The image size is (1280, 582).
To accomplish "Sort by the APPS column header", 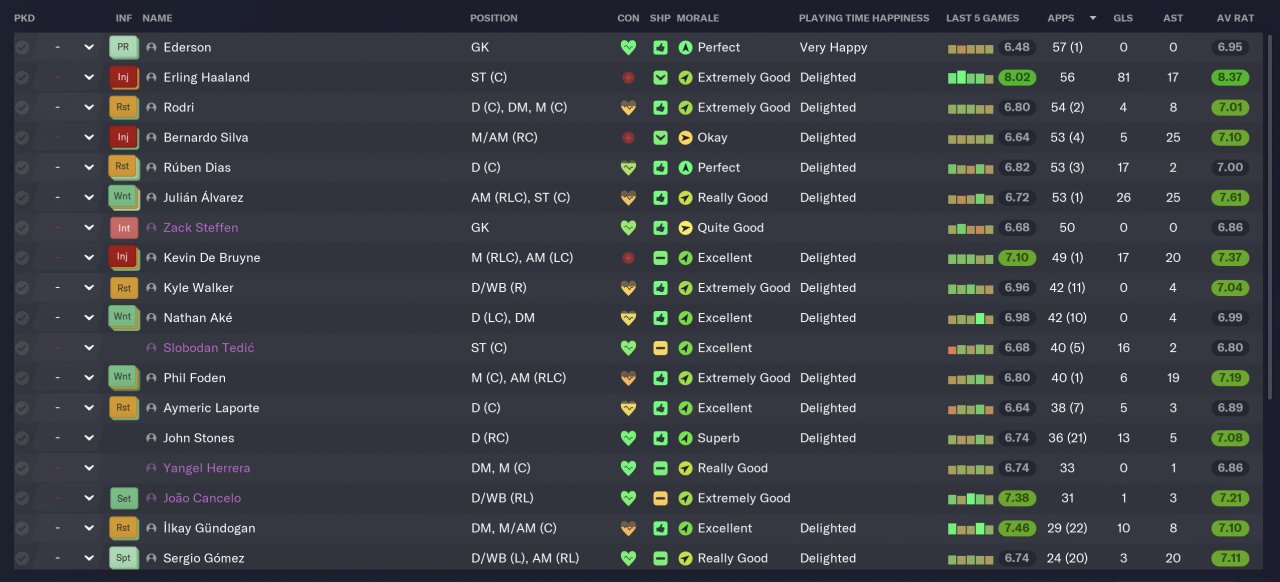I will coord(1061,18).
